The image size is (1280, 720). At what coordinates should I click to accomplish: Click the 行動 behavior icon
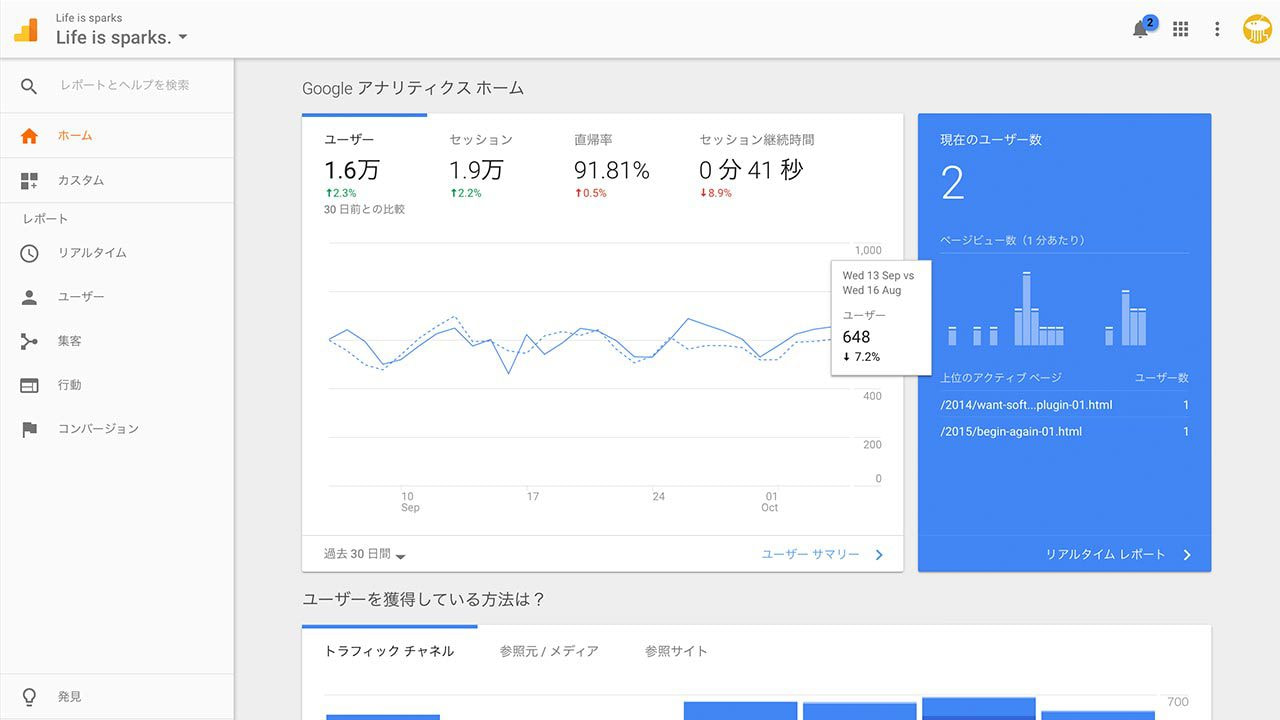(x=29, y=385)
